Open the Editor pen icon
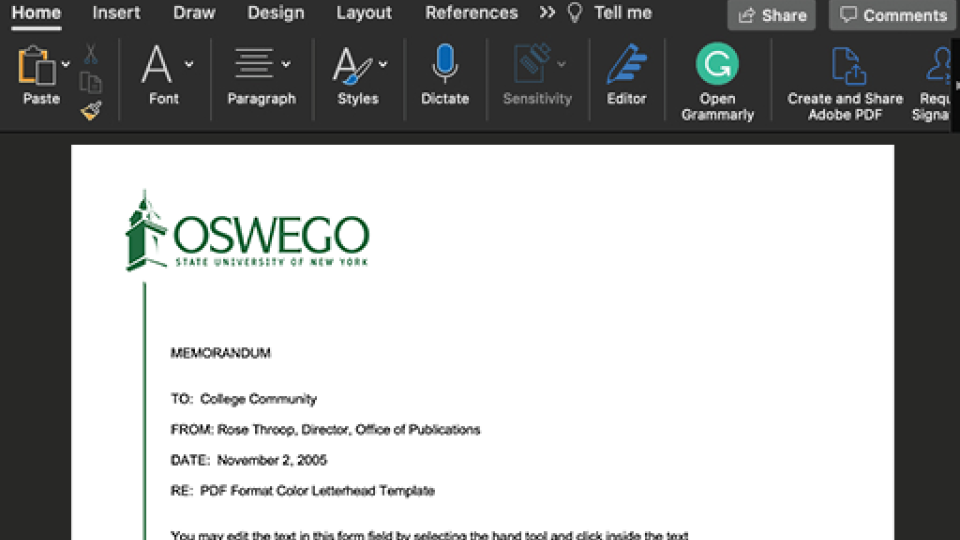Viewport: 960px width, 540px height. click(626, 64)
